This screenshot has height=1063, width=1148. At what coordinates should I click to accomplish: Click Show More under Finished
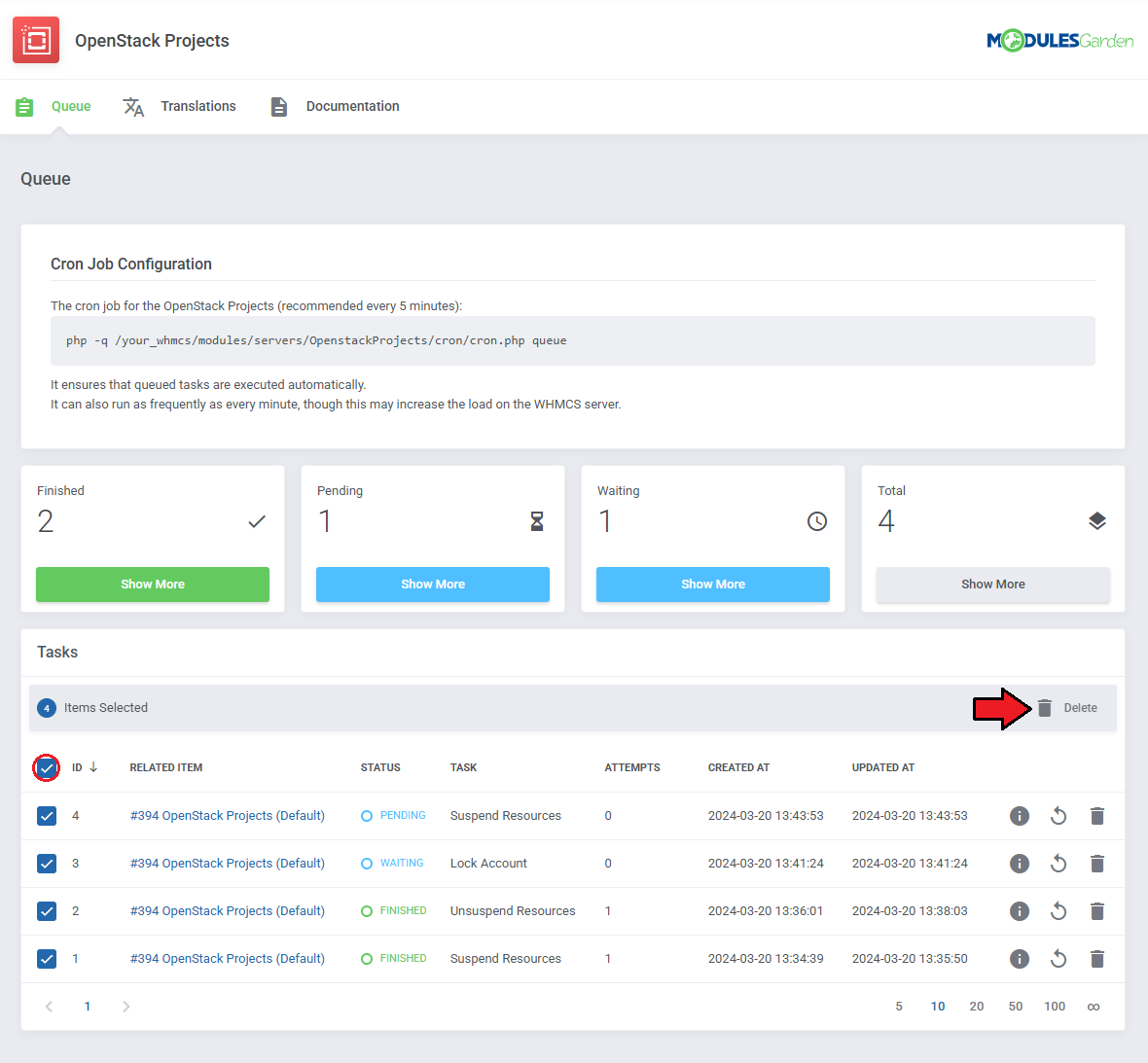point(153,585)
